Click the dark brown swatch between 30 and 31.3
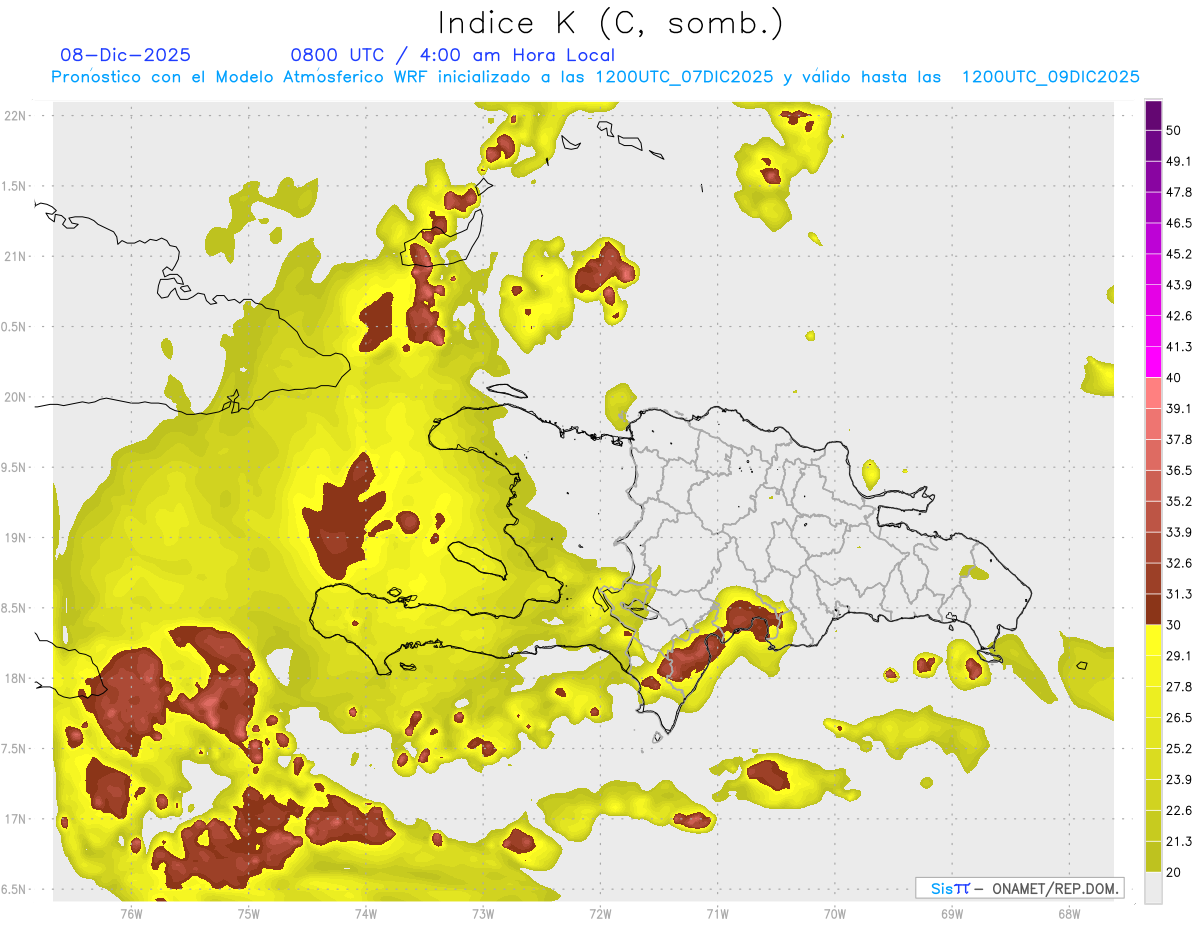 point(1153,610)
